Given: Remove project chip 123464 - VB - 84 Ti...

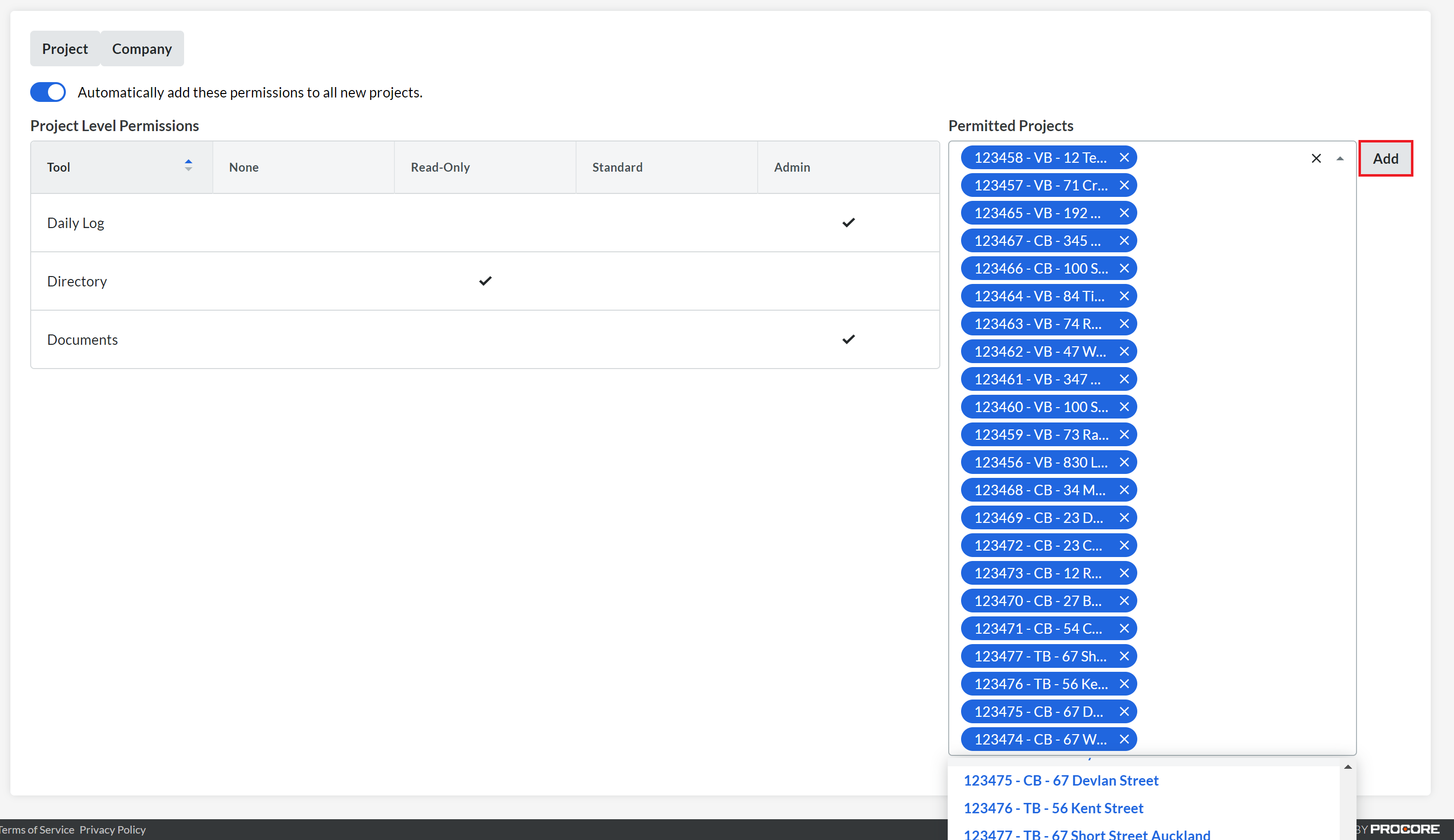Looking at the screenshot, I should coord(1124,296).
